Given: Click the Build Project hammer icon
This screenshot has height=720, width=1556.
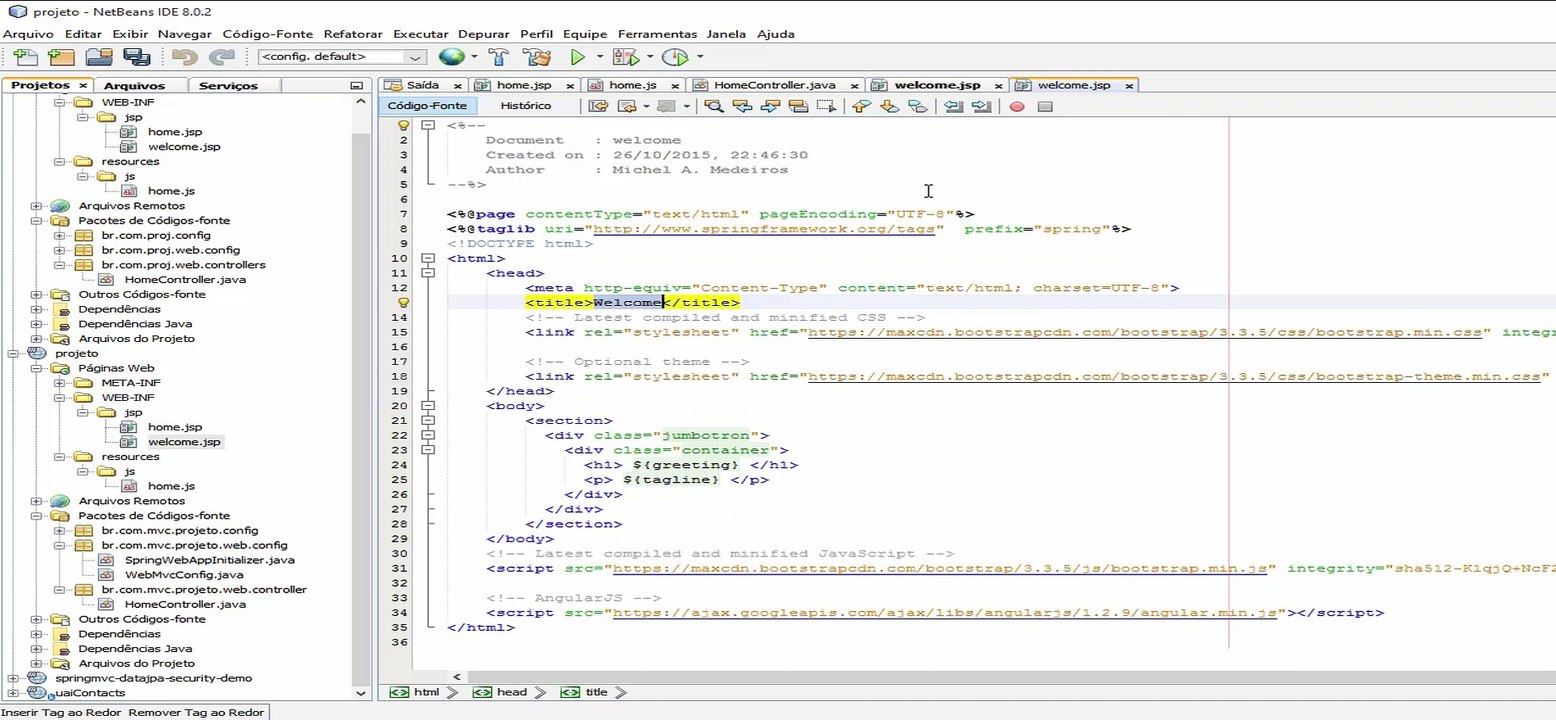Looking at the screenshot, I should coord(499,57).
